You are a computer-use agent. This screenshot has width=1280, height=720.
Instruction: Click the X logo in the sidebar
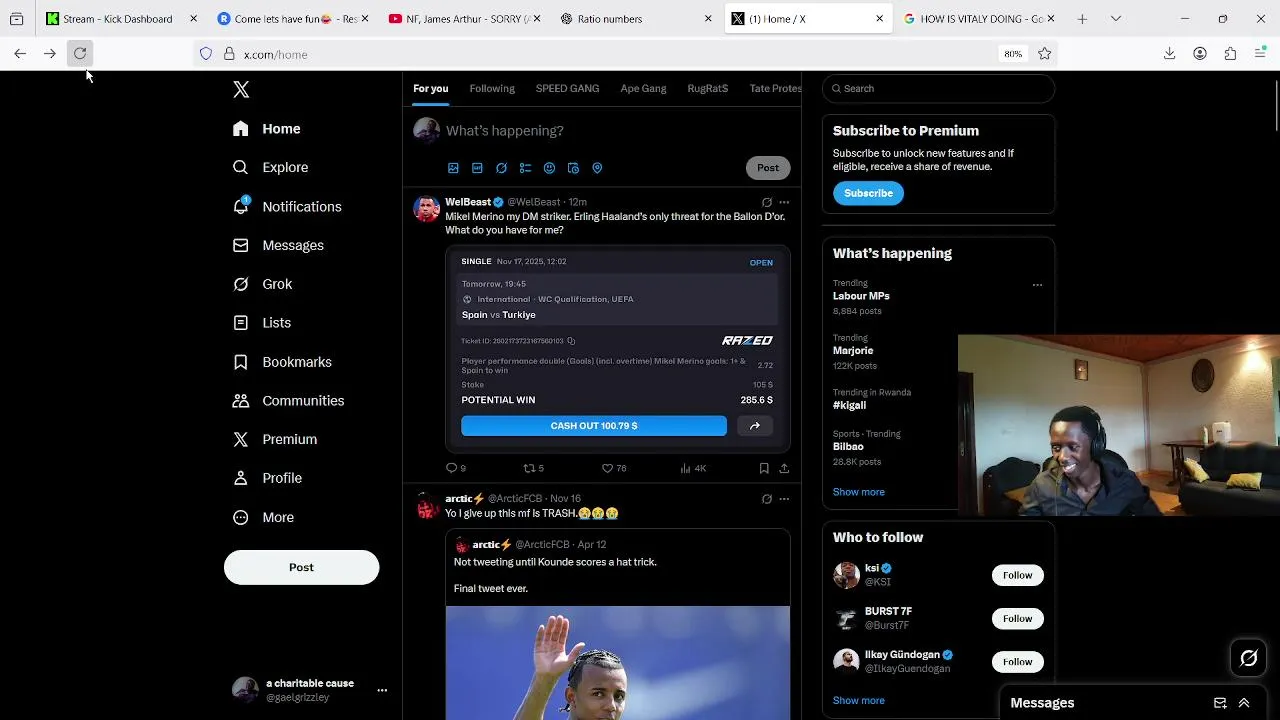(x=241, y=90)
